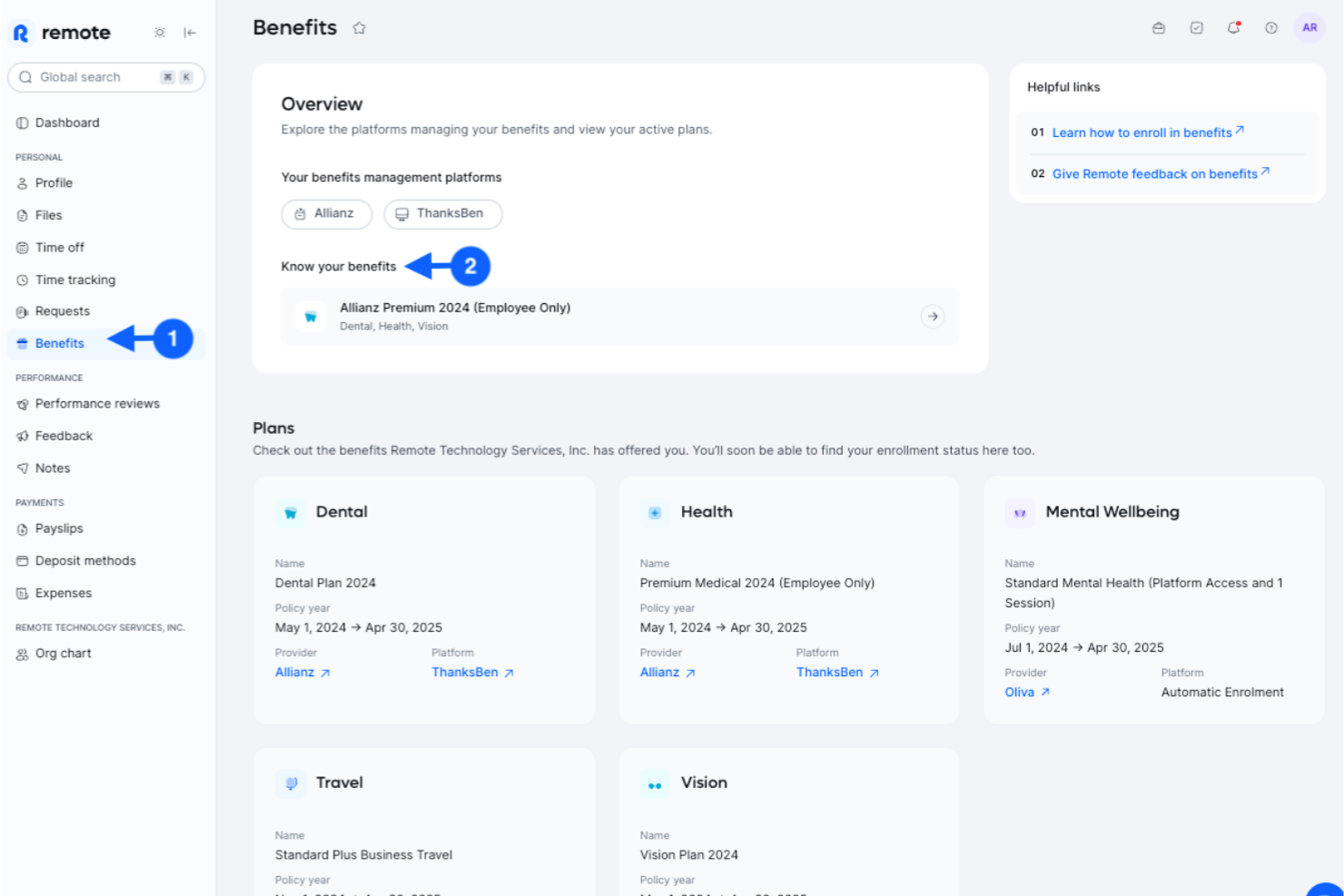Open the briefcase icon in the top bar

pyautogui.click(x=1159, y=28)
